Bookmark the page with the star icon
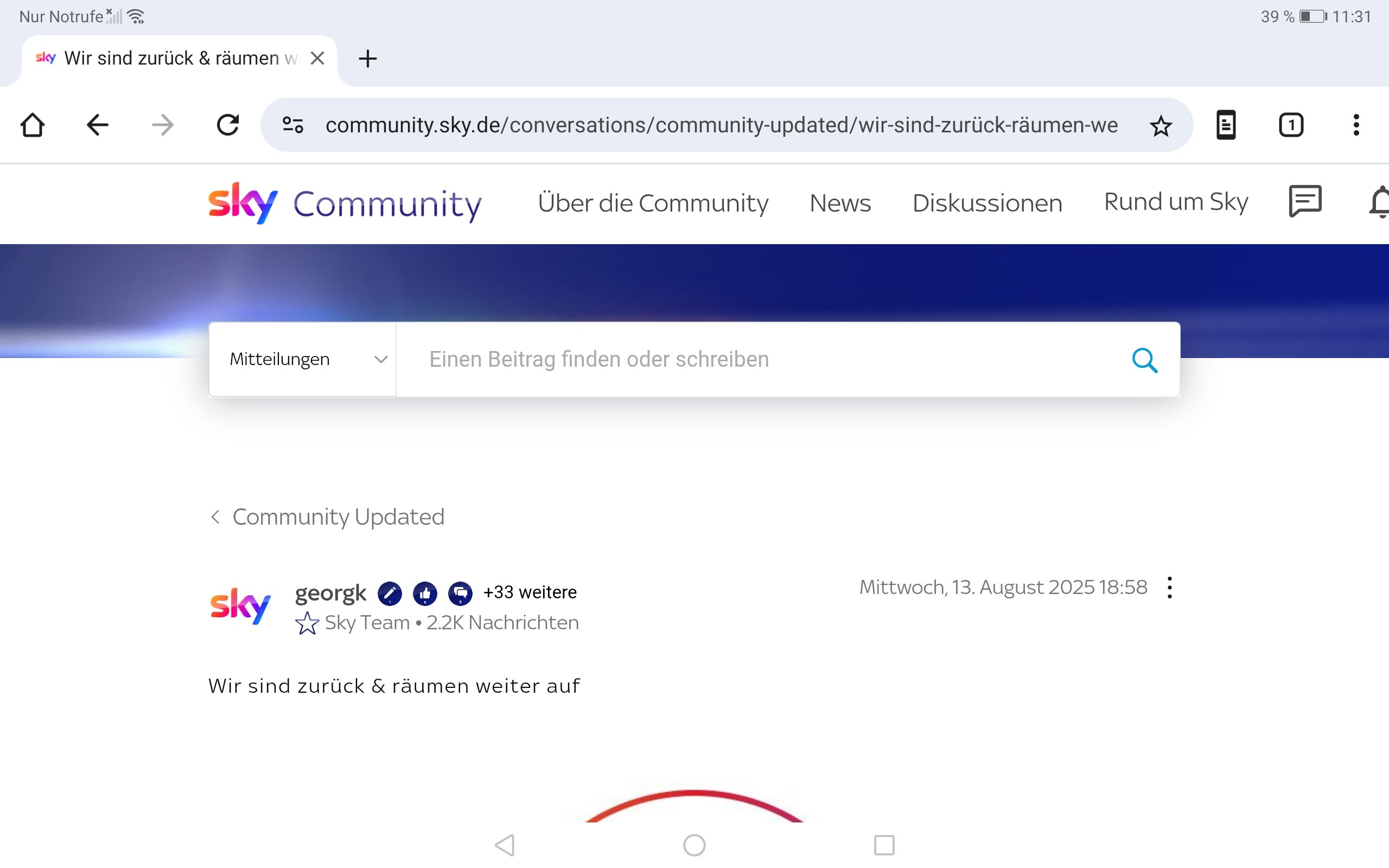The width and height of the screenshot is (1389, 868). (1161, 125)
